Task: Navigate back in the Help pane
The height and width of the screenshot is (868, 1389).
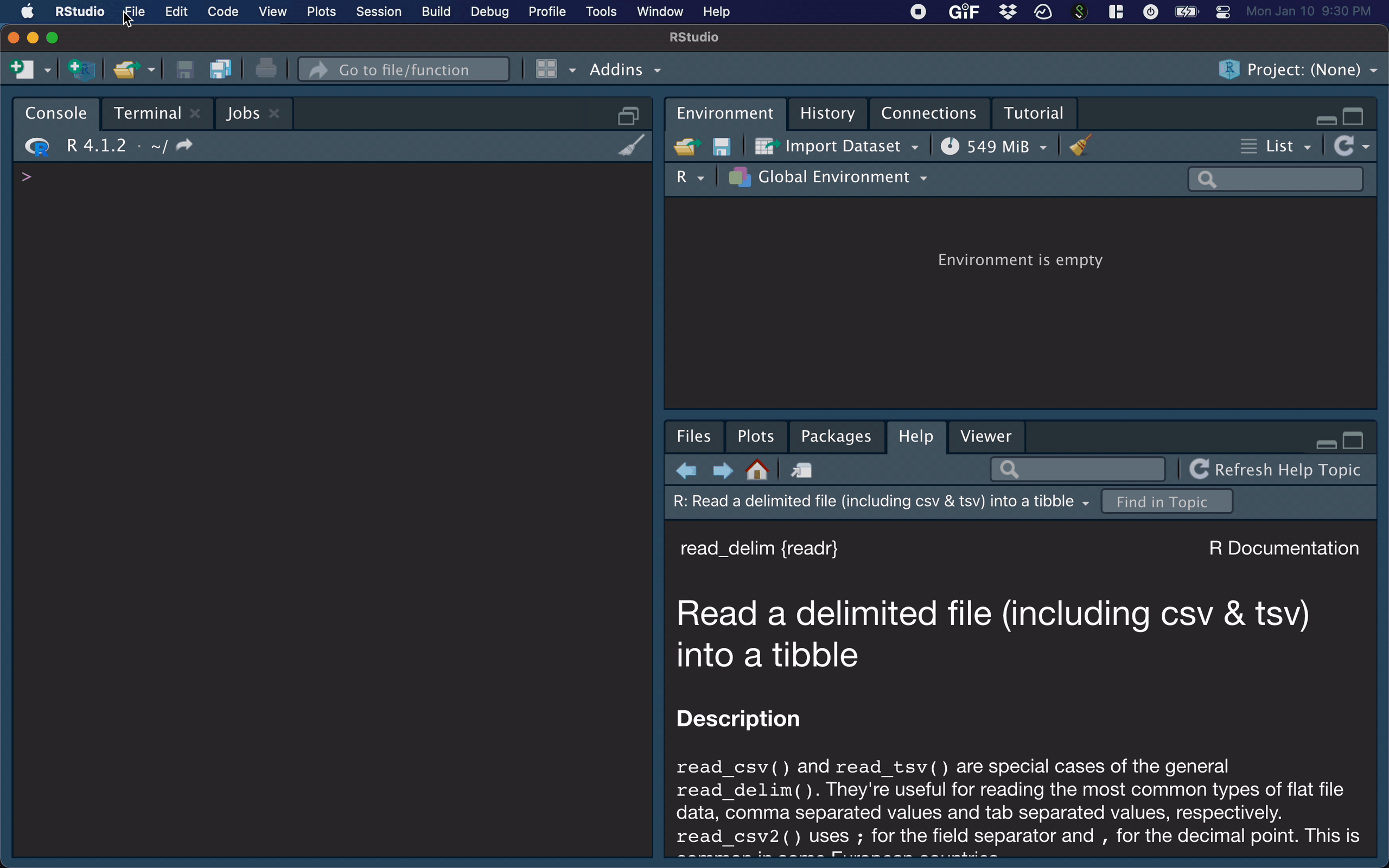Action: tap(685, 470)
